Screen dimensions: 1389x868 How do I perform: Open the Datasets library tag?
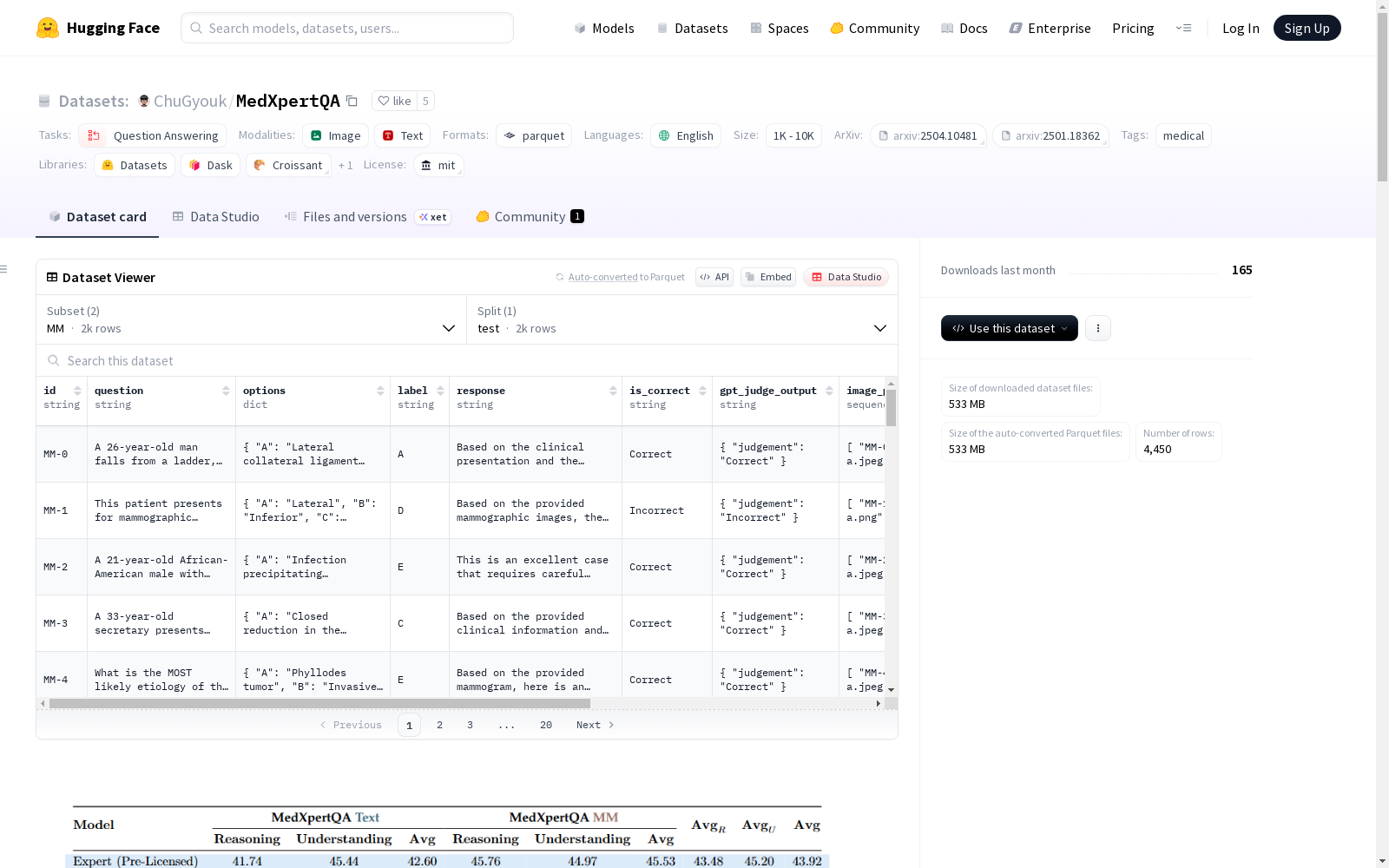(135, 165)
